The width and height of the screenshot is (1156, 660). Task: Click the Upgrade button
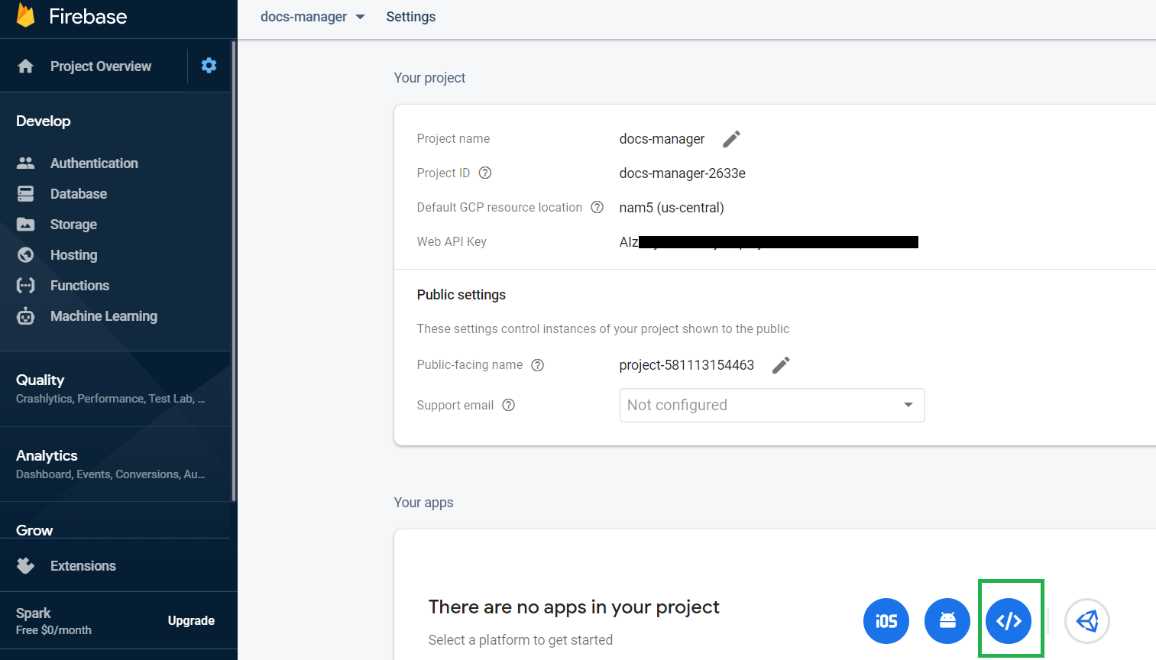click(x=191, y=620)
